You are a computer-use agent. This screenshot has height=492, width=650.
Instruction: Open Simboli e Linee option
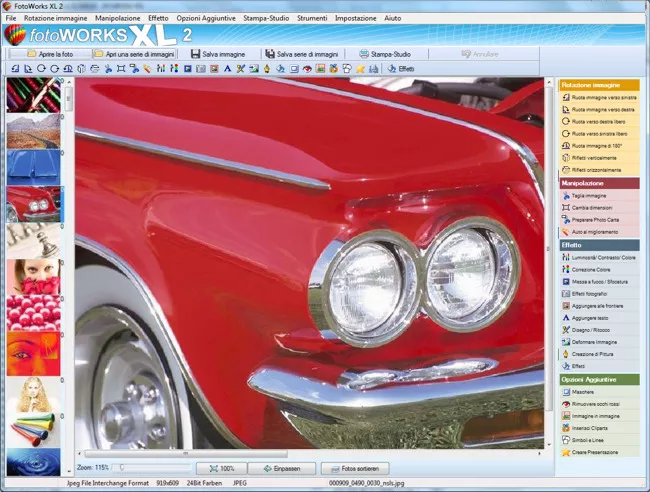(599, 440)
